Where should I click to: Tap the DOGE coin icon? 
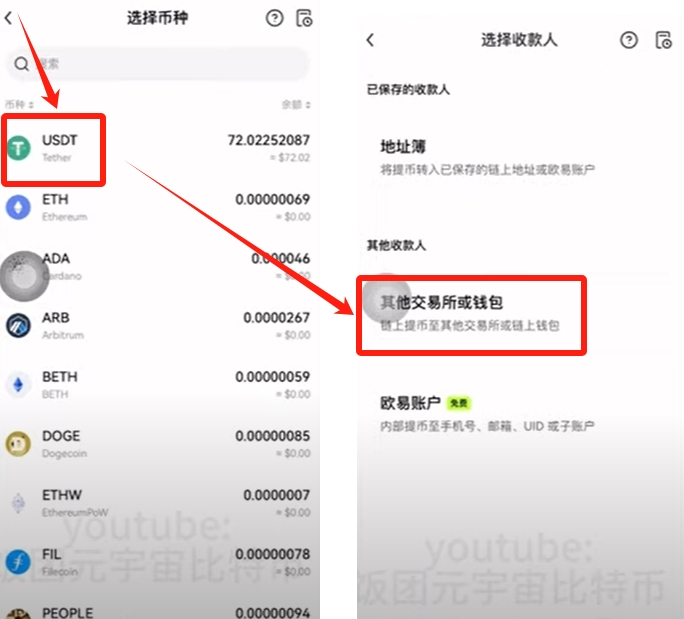click(18, 444)
